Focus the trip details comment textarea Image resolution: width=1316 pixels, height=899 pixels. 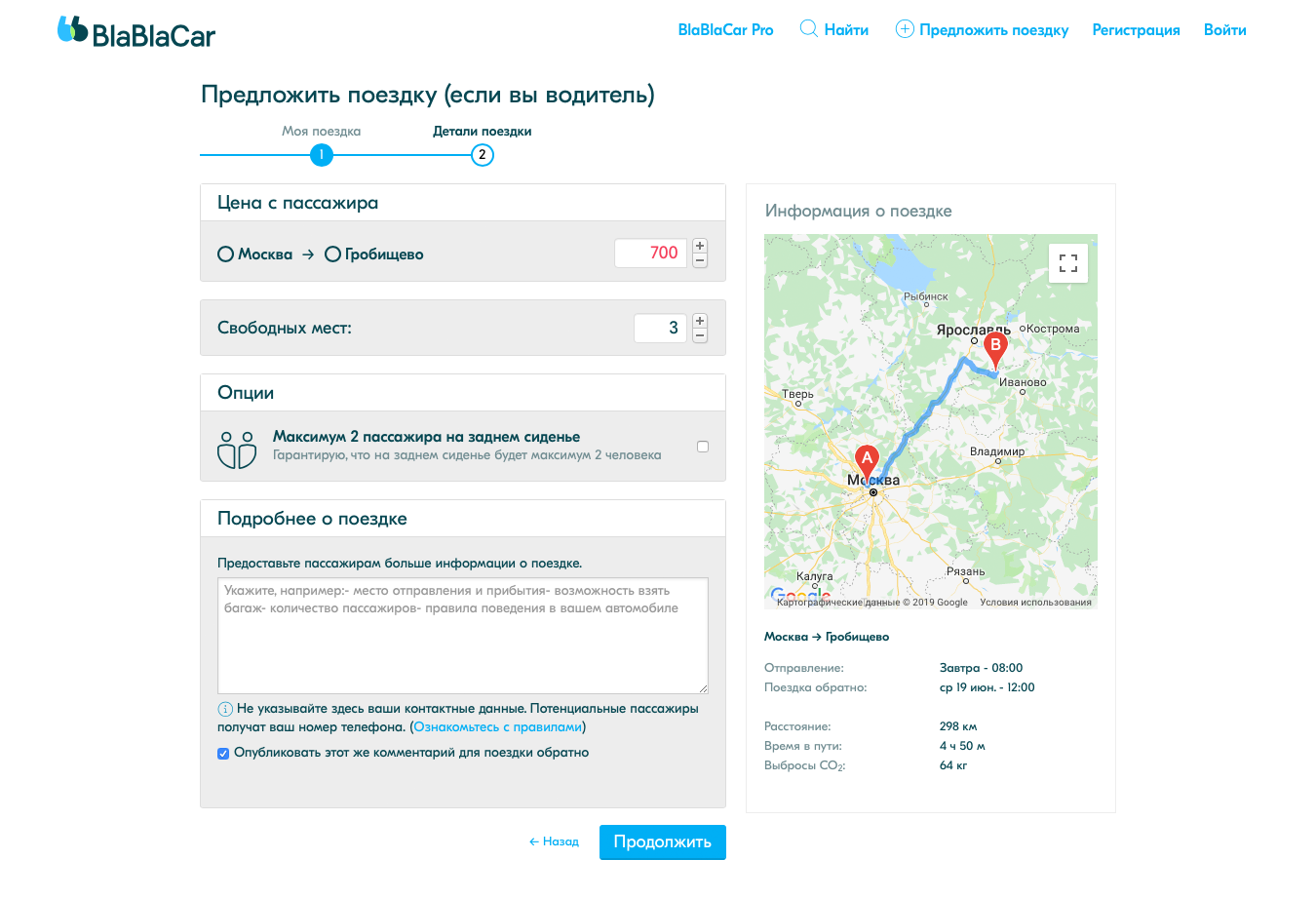tap(463, 636)
